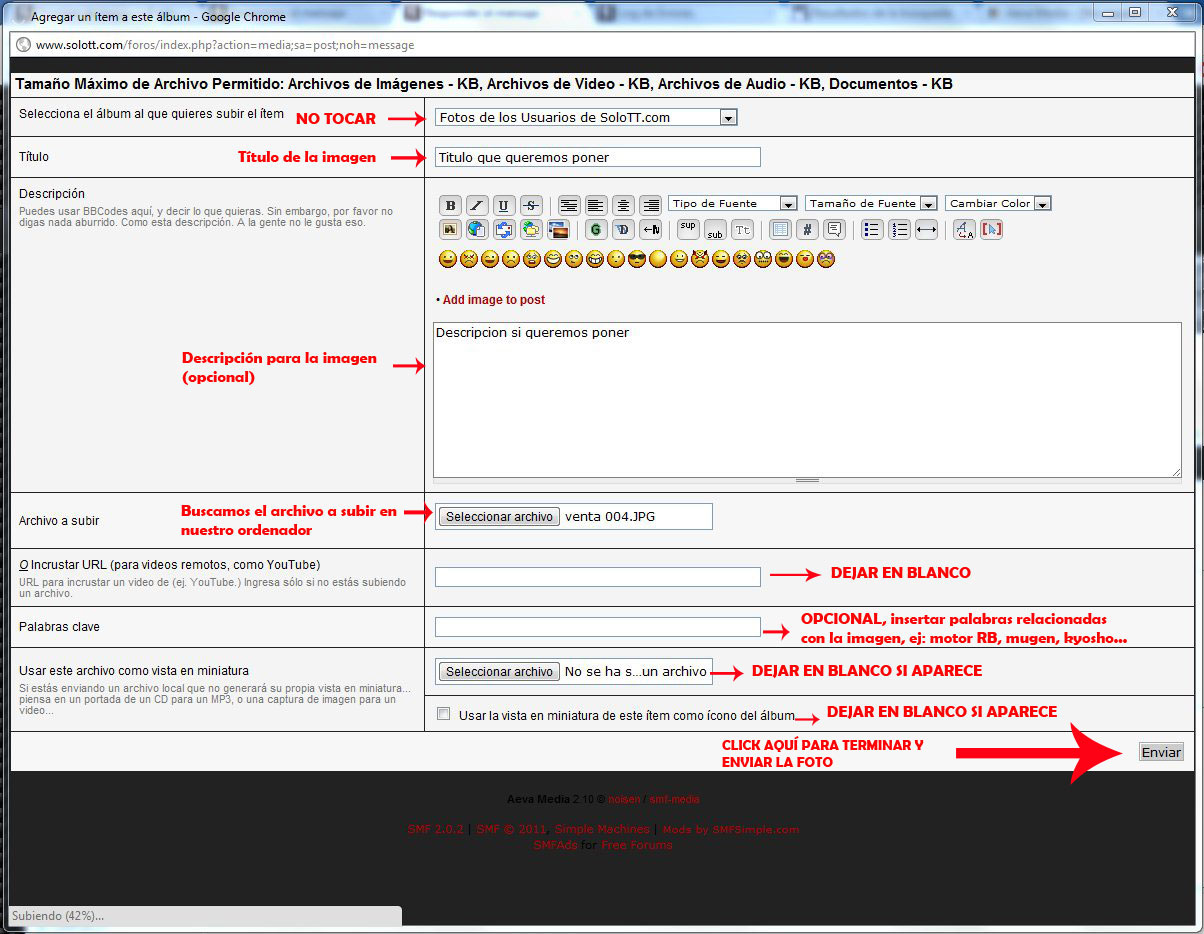The width and height of the screenshot is (1204, 934).
Task: Click into the Descripción text area
Action: pyautogui.click(x=807, y=400)
